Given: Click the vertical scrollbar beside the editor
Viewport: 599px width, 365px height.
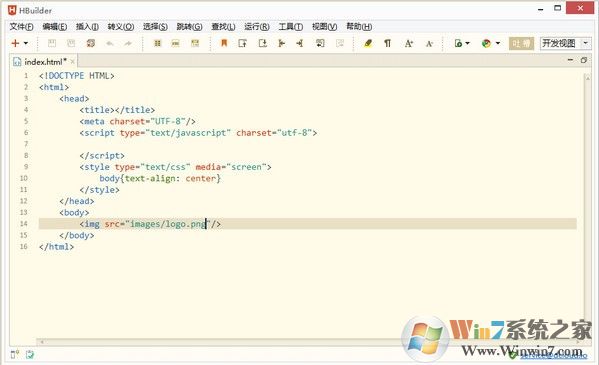Looking at the screenshot, I should point(588,206).
